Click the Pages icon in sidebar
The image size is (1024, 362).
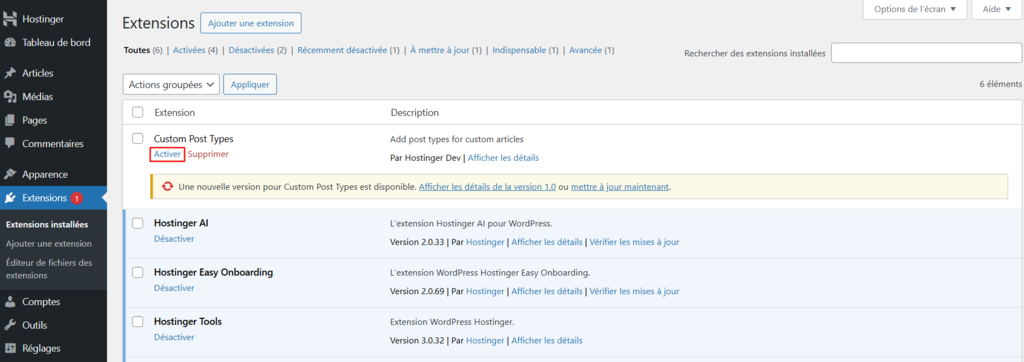[10, 120]
